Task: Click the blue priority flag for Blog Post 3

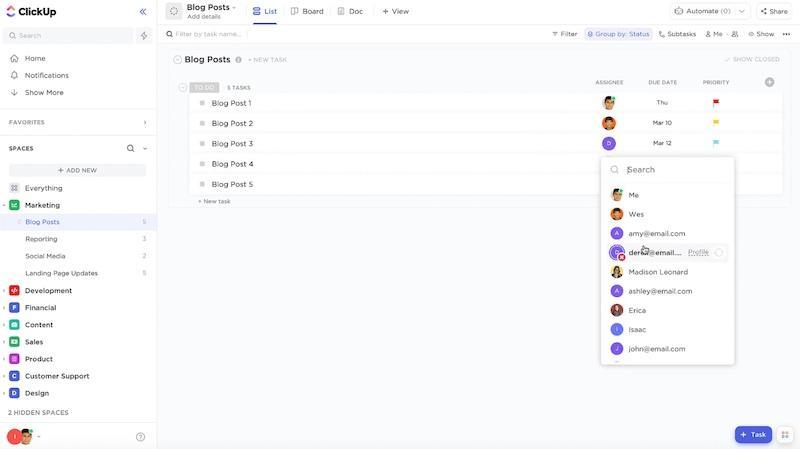Action: pyautogui.click(x=716, y=143)
